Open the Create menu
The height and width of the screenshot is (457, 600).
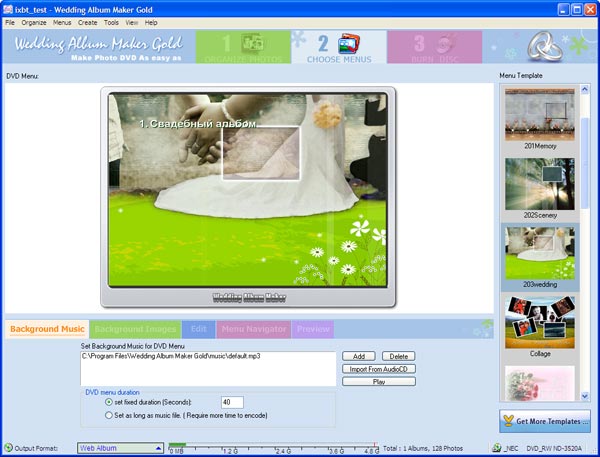tap(87, 22)
